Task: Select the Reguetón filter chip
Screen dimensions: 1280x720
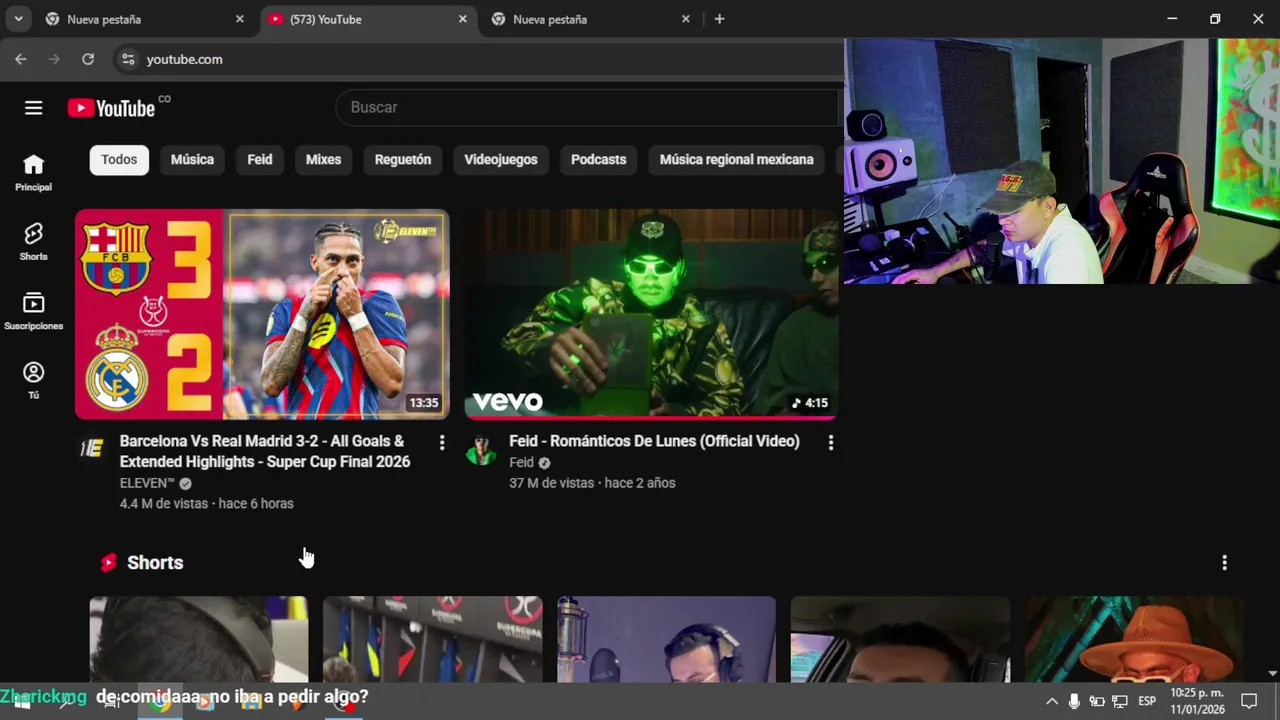Action: click(403, 159)
